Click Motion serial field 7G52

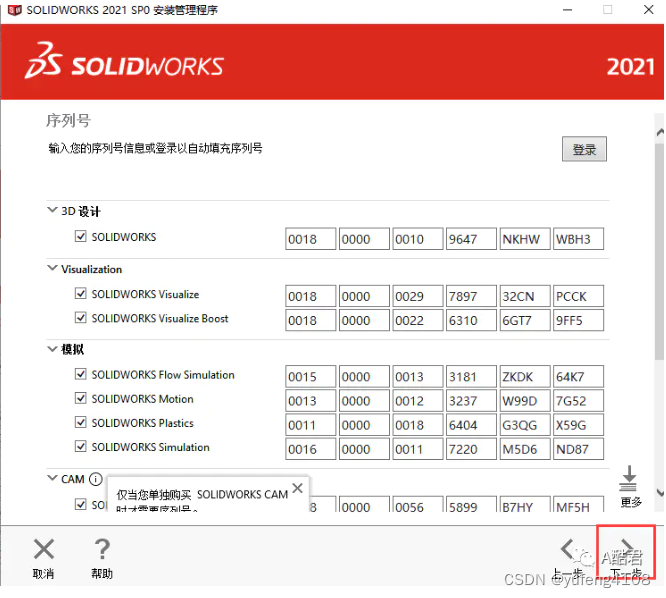click(578, 401)
